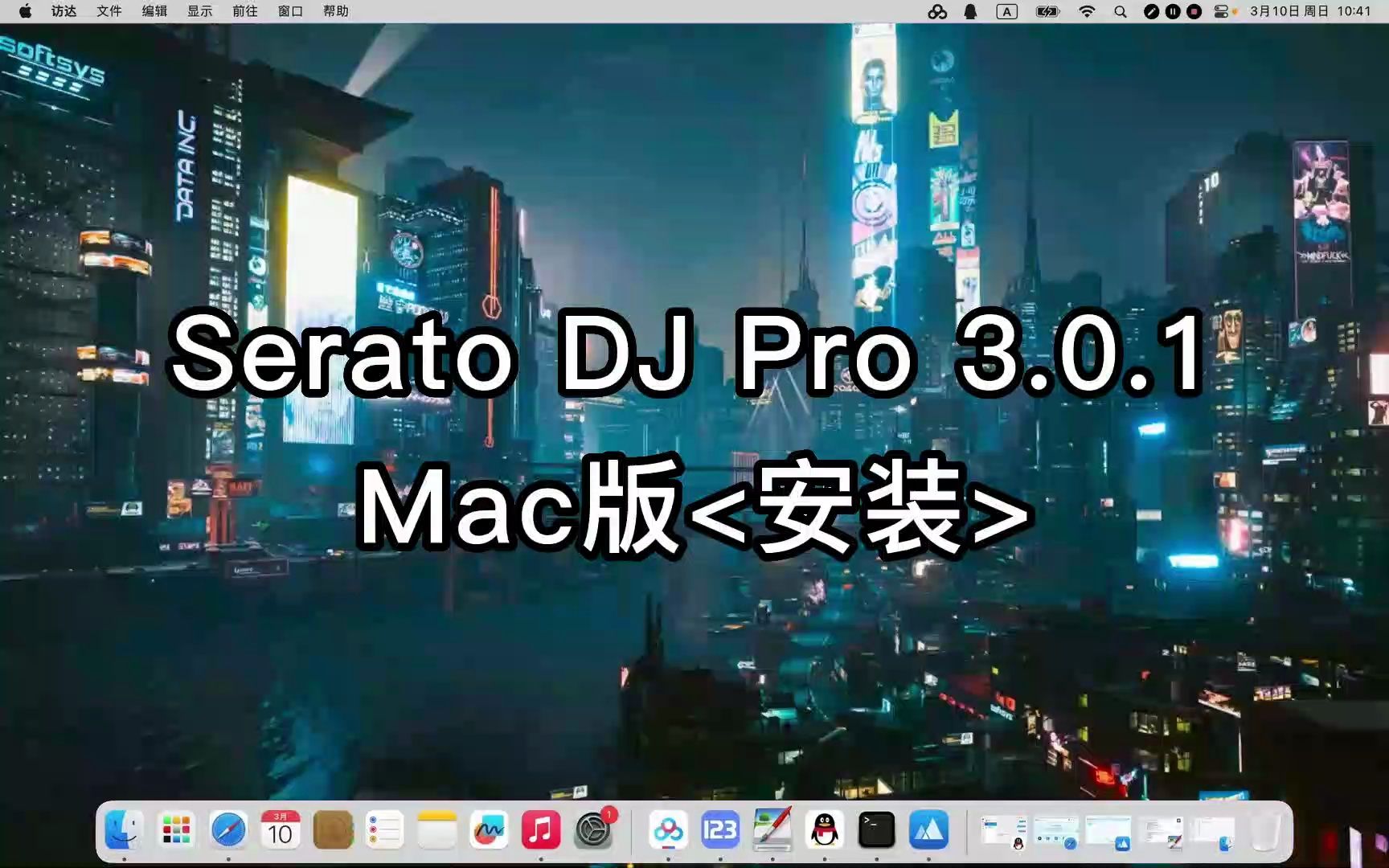Open Freeform from the Dock
1389x868 pixels.
click(x=489, y=829)
